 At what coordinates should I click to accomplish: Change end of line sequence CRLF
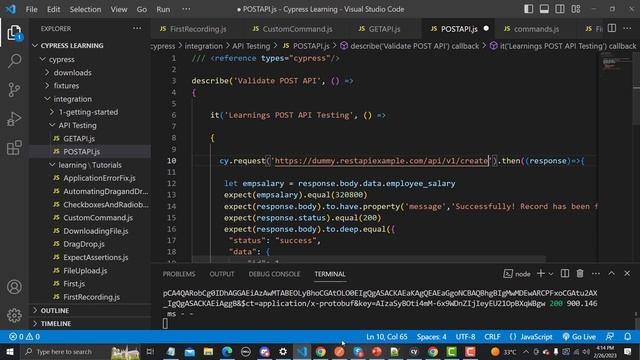492,337
